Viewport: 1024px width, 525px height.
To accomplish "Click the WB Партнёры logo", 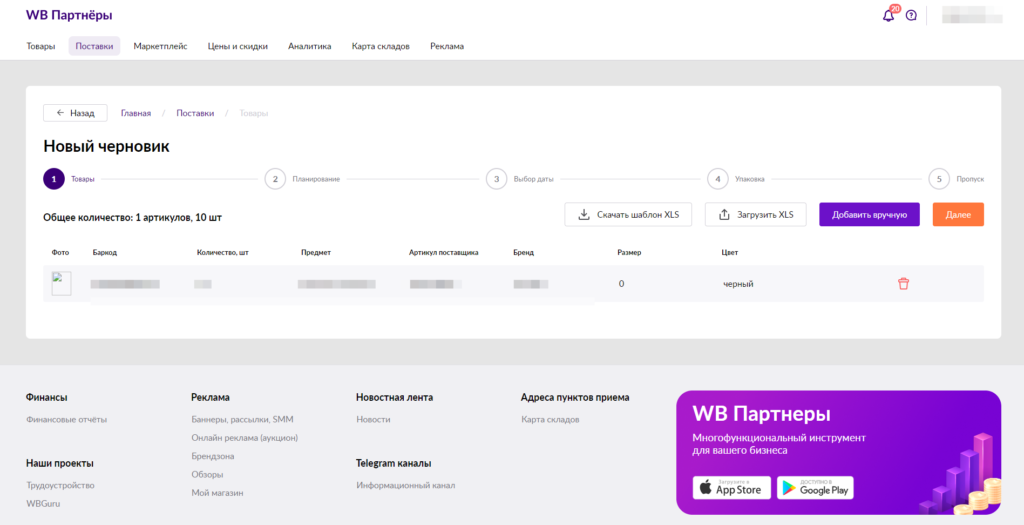I will pyautogui.click(x=69, y=15).
